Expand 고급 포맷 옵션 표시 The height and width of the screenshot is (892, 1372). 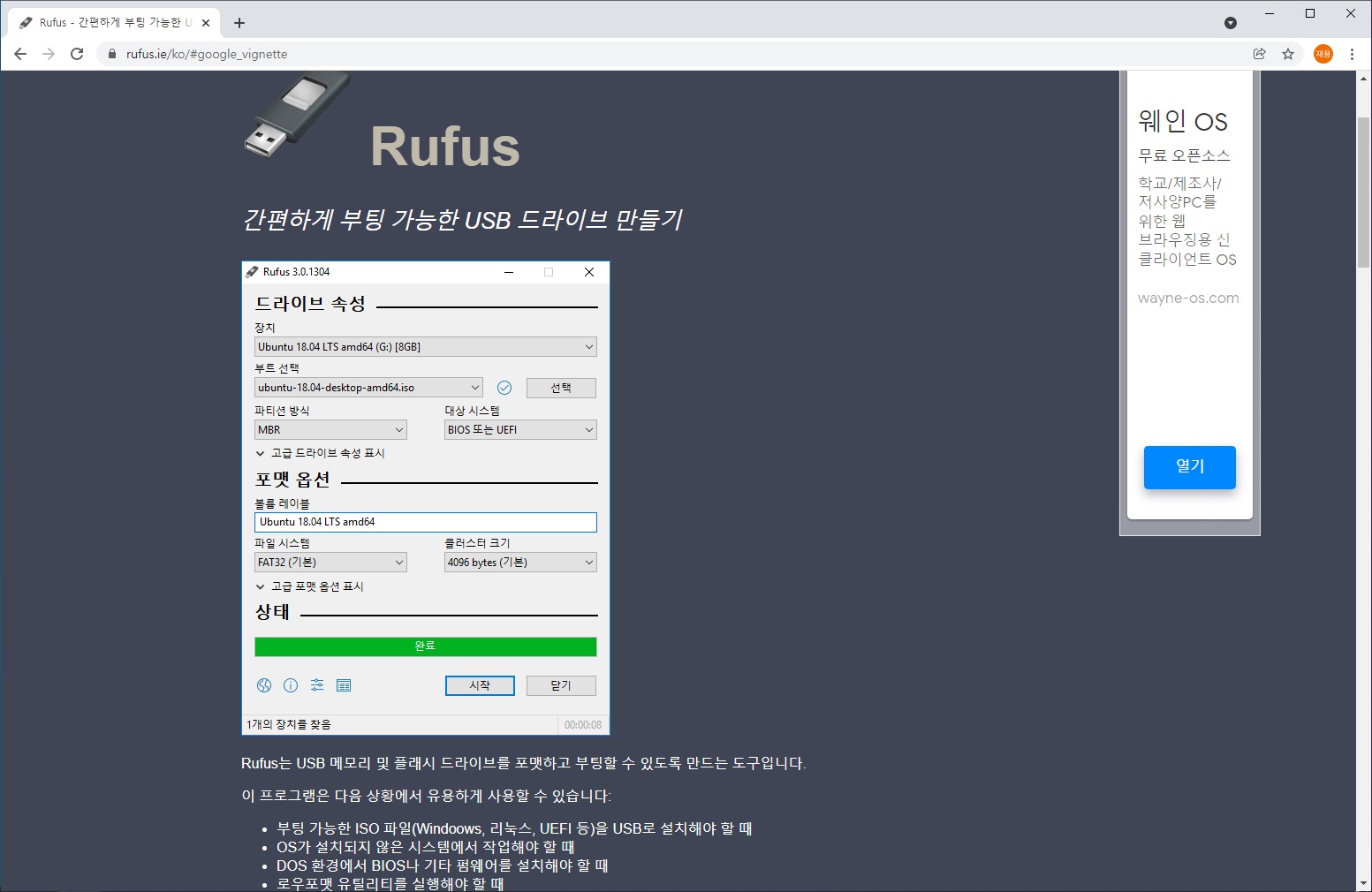(309, 586)
